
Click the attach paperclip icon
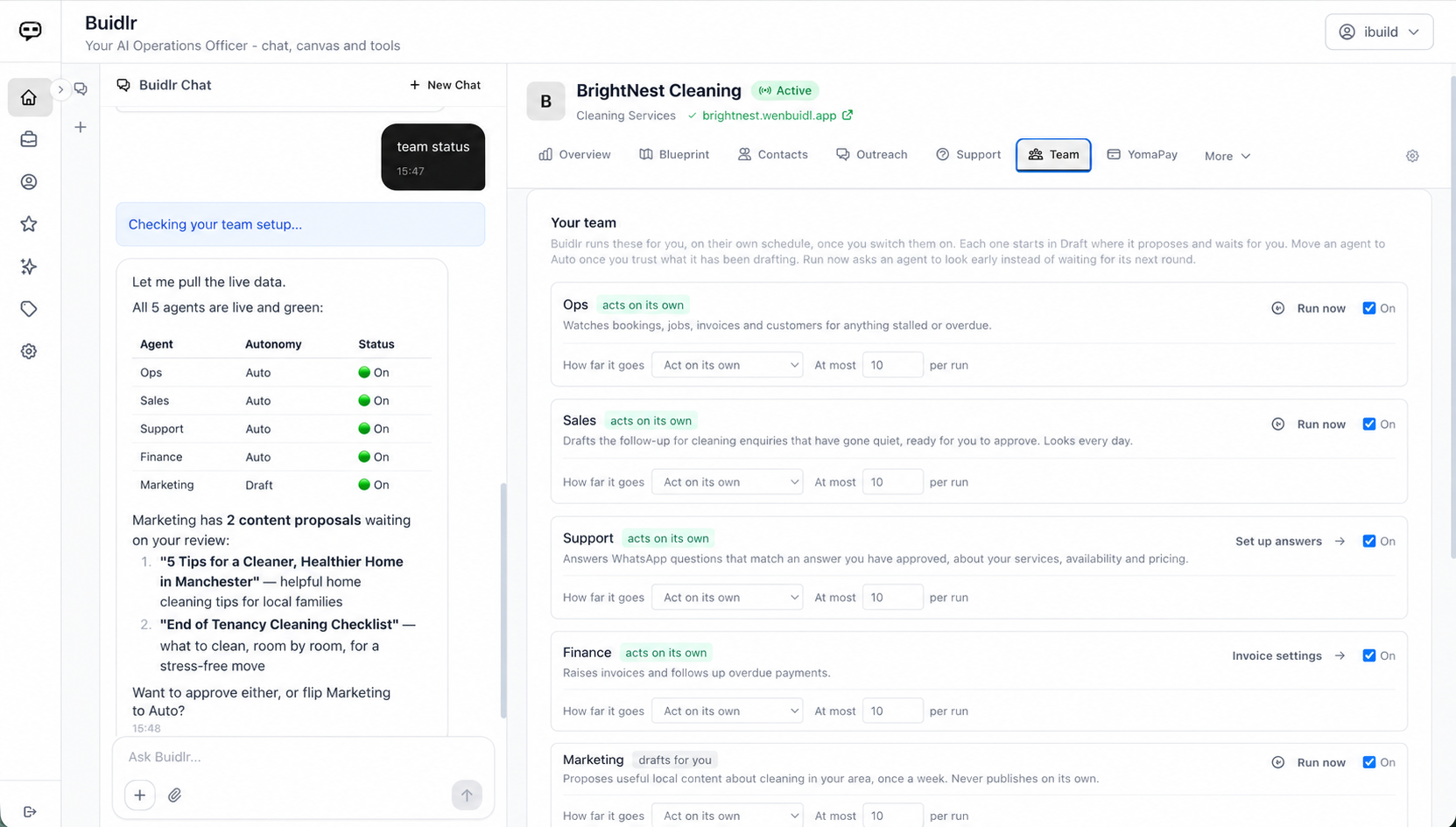coord(175,795)
